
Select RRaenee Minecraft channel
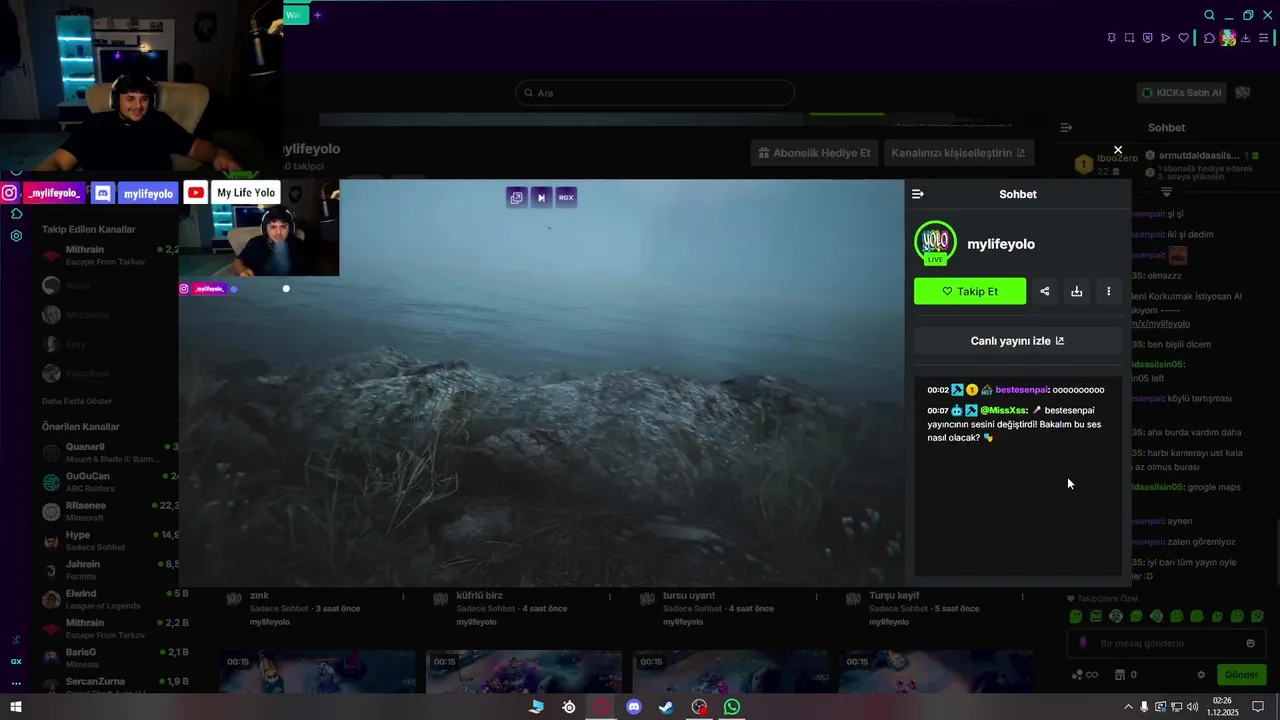pyautogui.click(x=110, y=511)
